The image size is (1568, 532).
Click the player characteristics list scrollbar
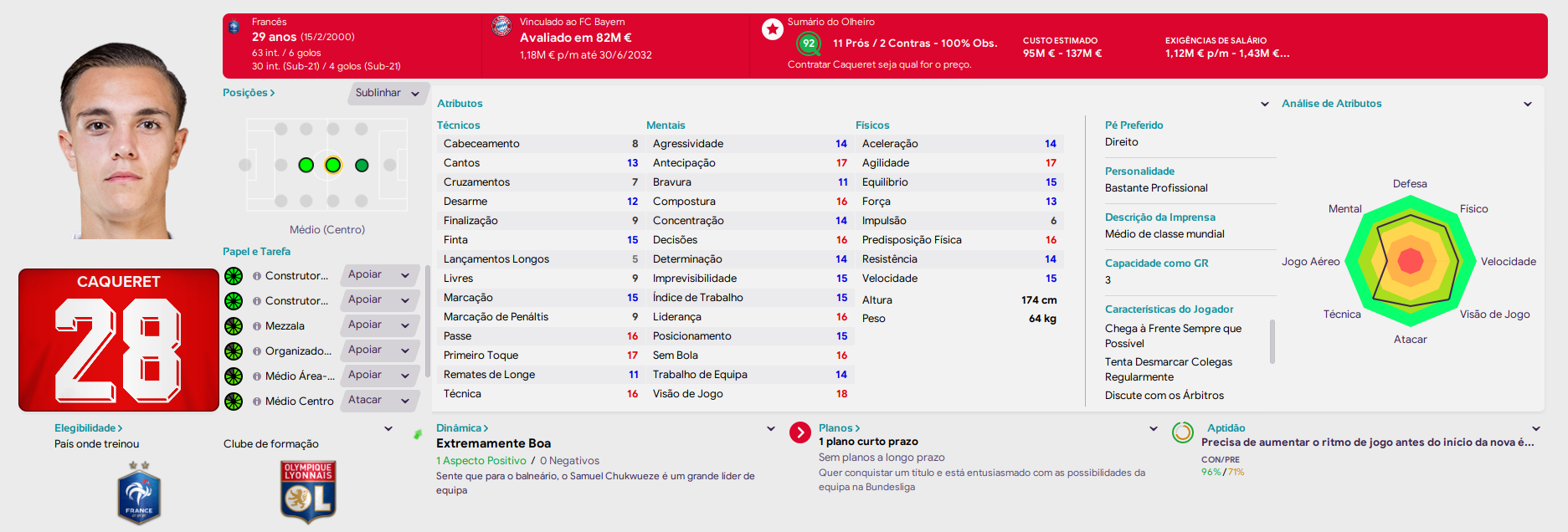[x=1272, y=341]
